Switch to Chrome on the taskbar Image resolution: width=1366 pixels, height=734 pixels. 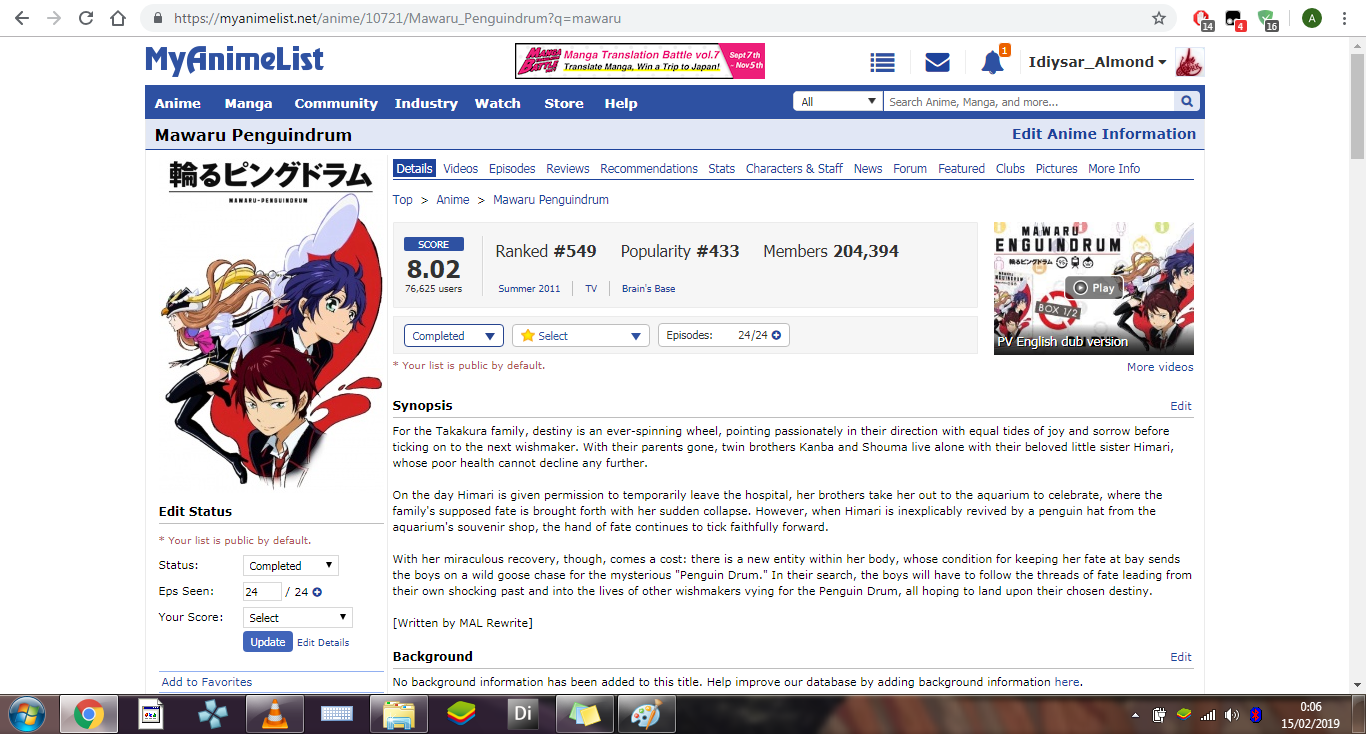click(x=89, y=714)
